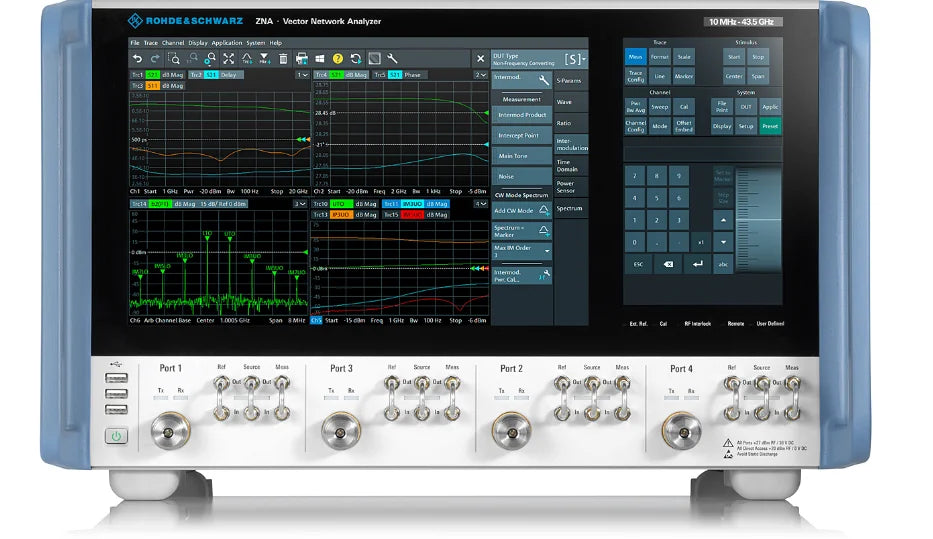Click the keypad down arrow key
Screen dimensions: 933x539
[x=723, y=242]
